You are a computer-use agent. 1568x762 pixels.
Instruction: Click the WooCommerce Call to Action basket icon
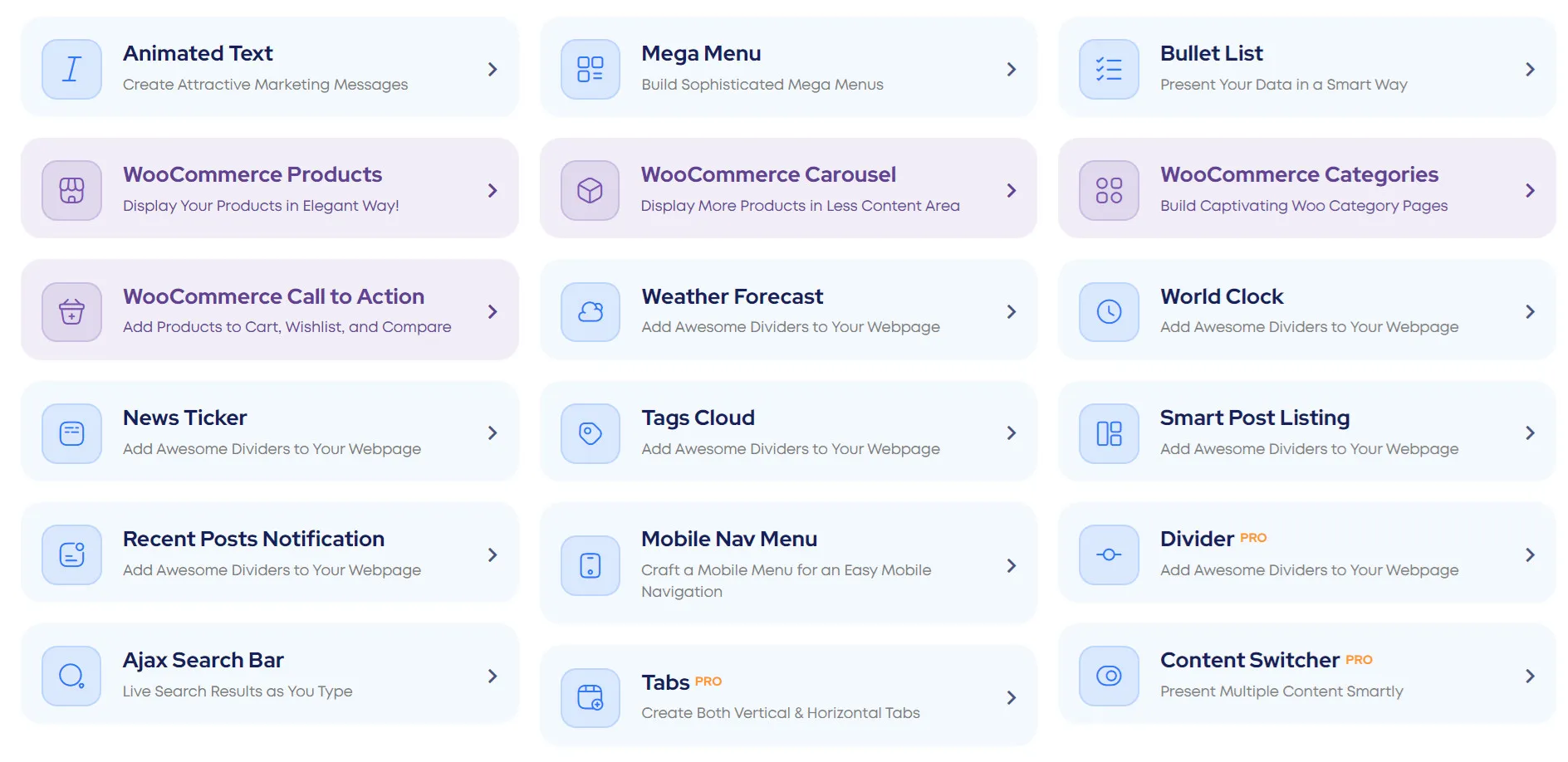click(x=71, y=312)
